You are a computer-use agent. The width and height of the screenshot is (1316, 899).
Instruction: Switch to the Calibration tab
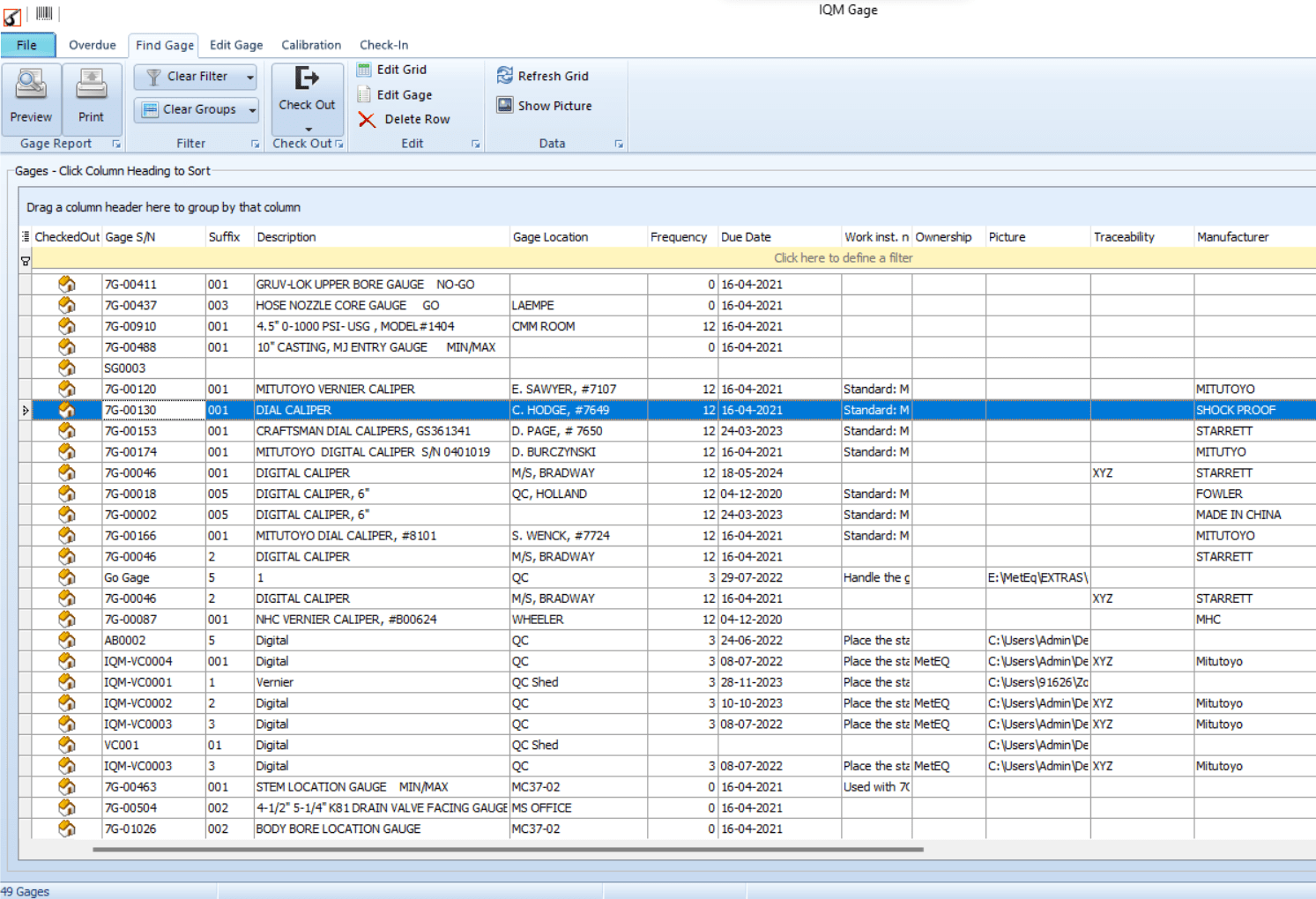tap(310, 45)
